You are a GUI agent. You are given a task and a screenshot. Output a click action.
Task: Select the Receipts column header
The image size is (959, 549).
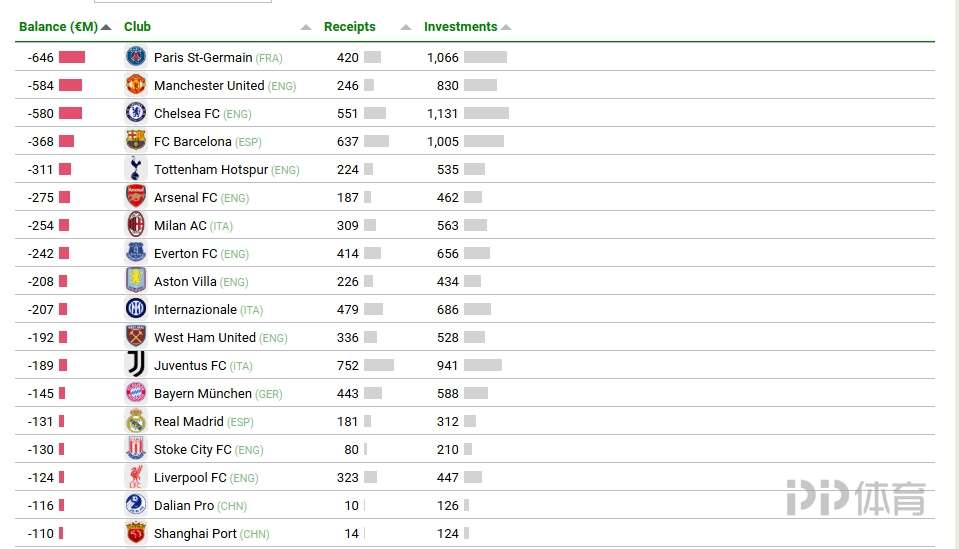click(350, 27)
